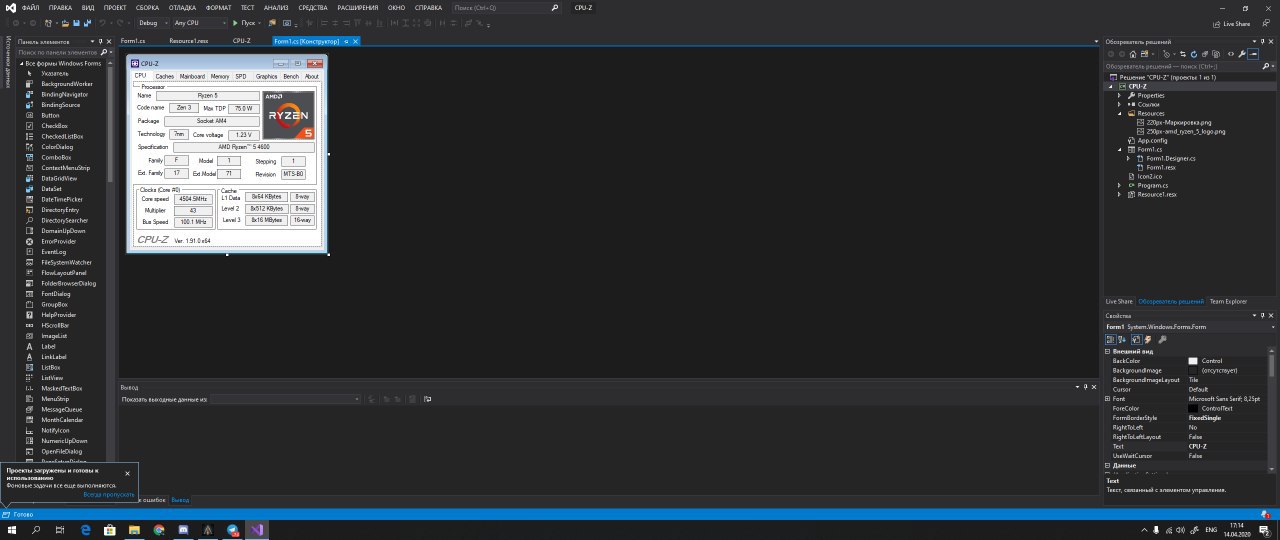
Task: Select the Mainboard tab in the CPU-Z form
Action: click(192, 76)
